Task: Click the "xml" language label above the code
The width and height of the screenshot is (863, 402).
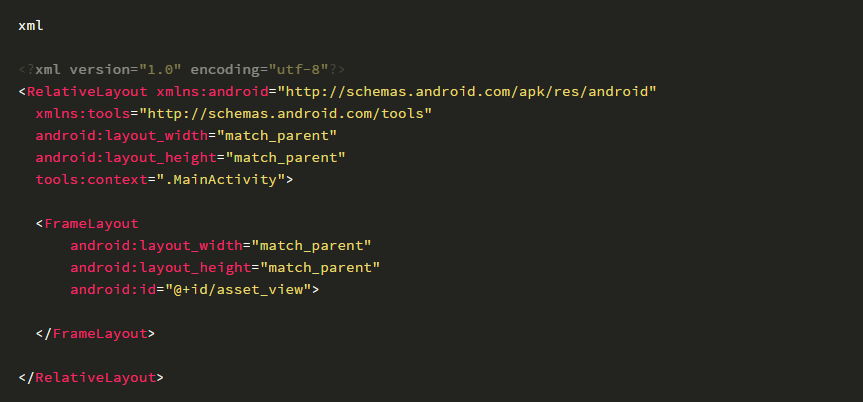Action: point(30,25)
